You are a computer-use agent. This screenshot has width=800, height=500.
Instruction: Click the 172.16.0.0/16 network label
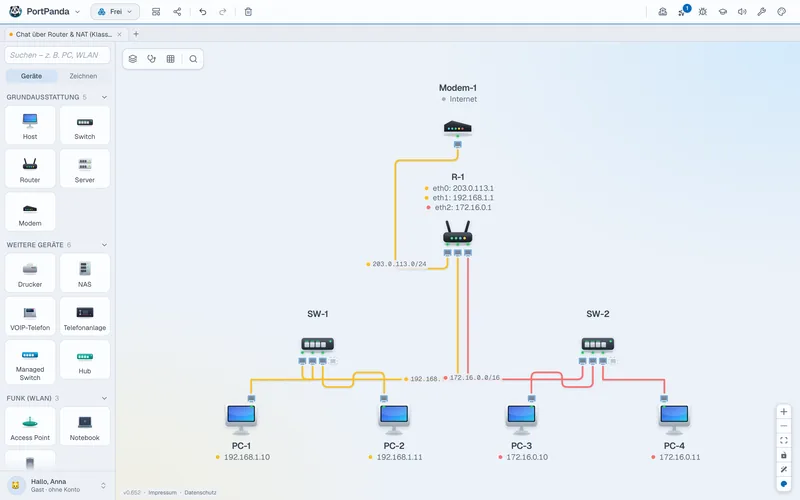pos(472,378)
